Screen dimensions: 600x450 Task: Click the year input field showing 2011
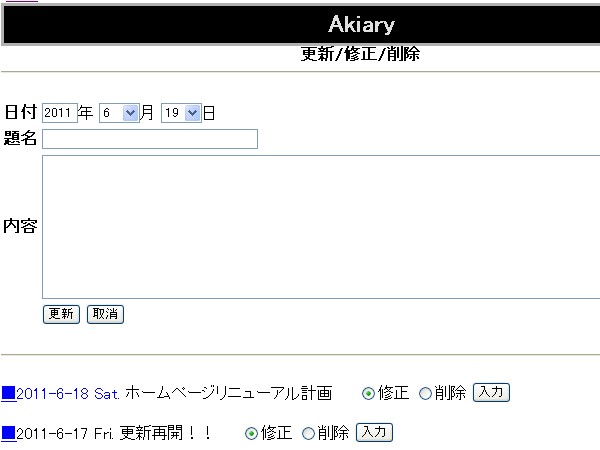click(x=60, y=113)
